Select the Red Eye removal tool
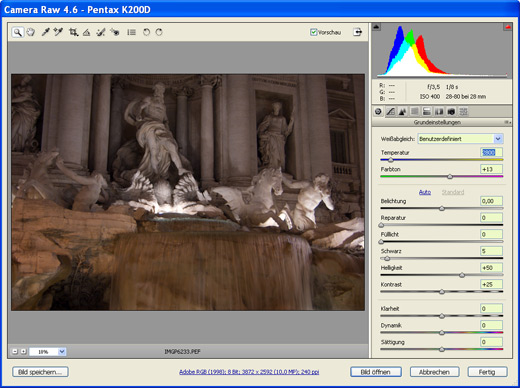The height and width of the screenshot is (388, 520). (x=115, y=32)
